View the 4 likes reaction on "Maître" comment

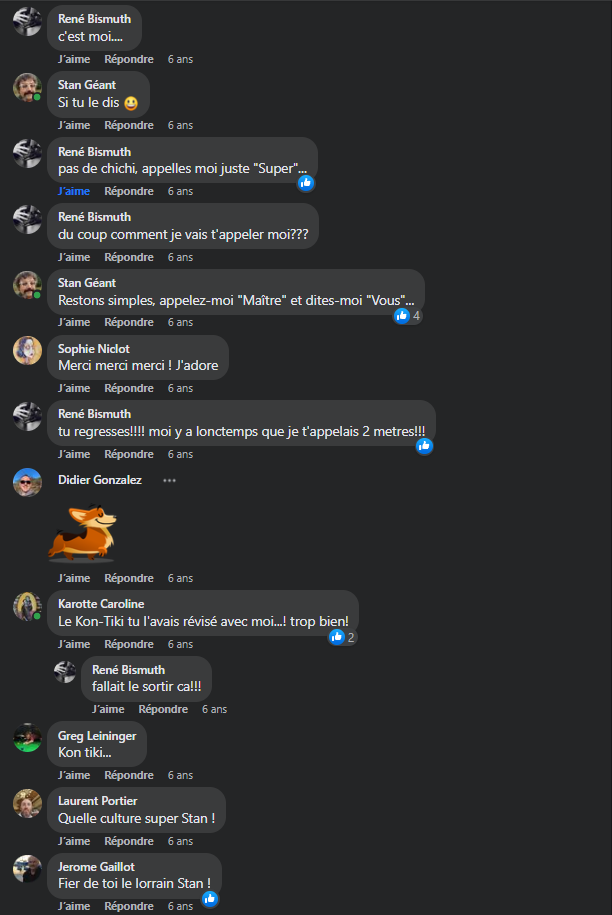coord(407,316)
